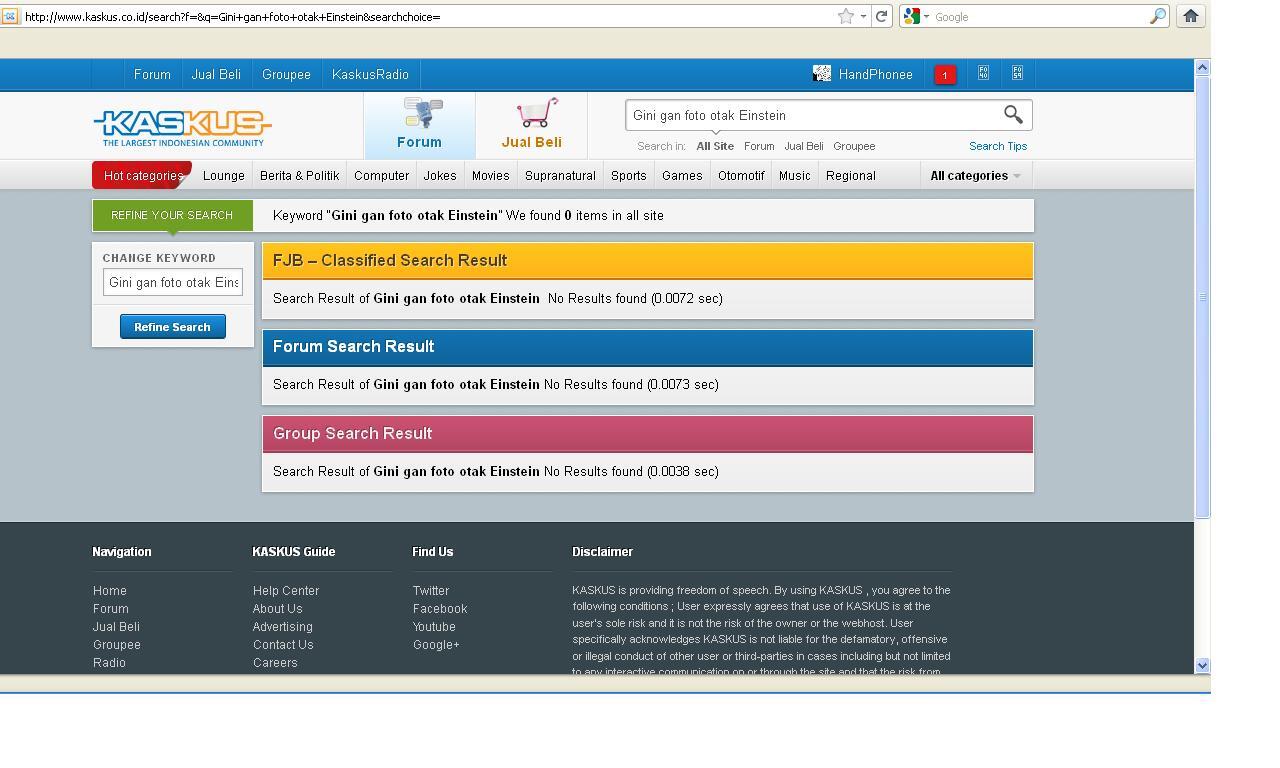Open the Facebook link under Find Us
The image size is (1280, 768).
click(x=440, y=609)
